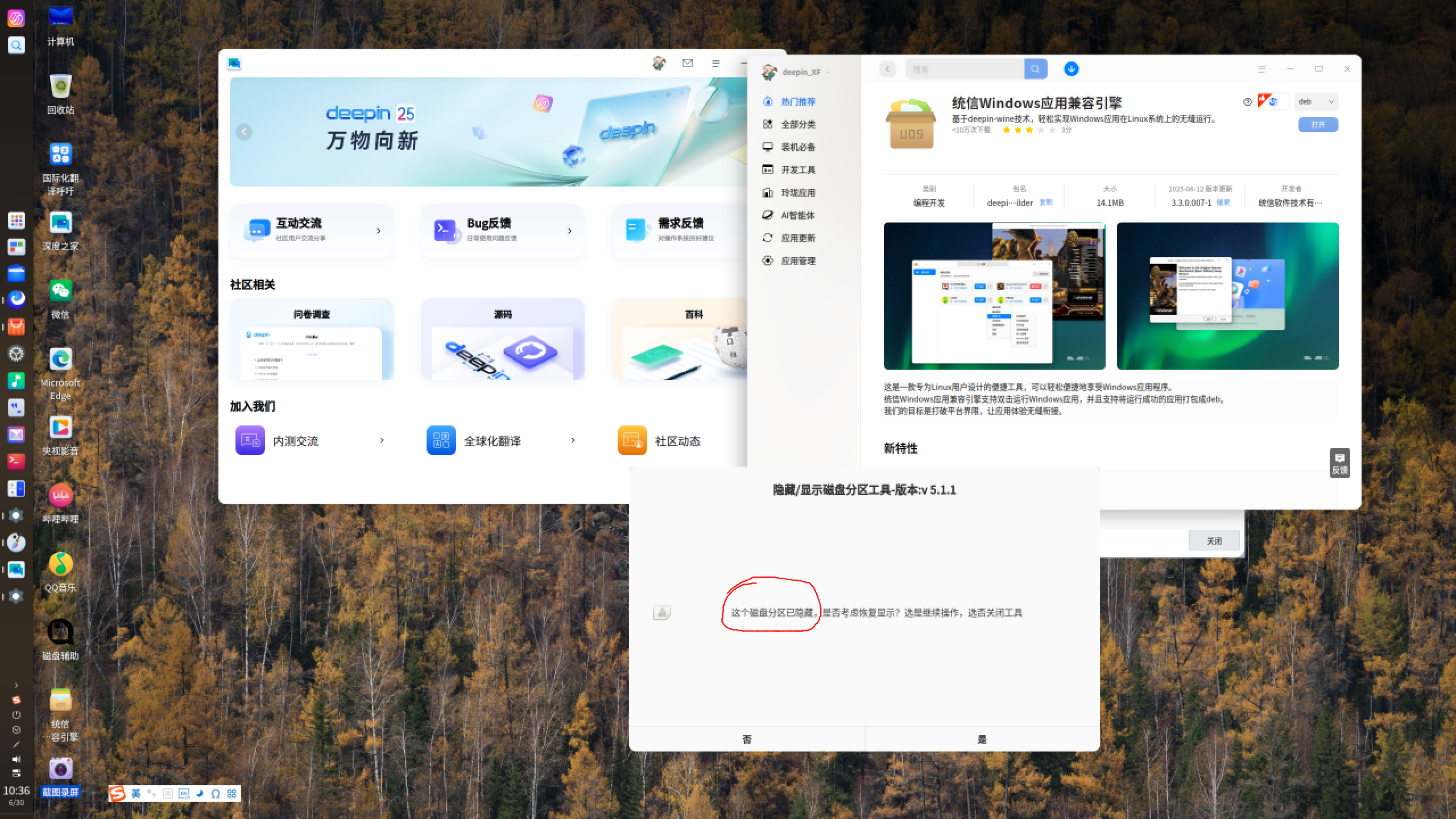Open the blue download manager icon

[1071, 69]
